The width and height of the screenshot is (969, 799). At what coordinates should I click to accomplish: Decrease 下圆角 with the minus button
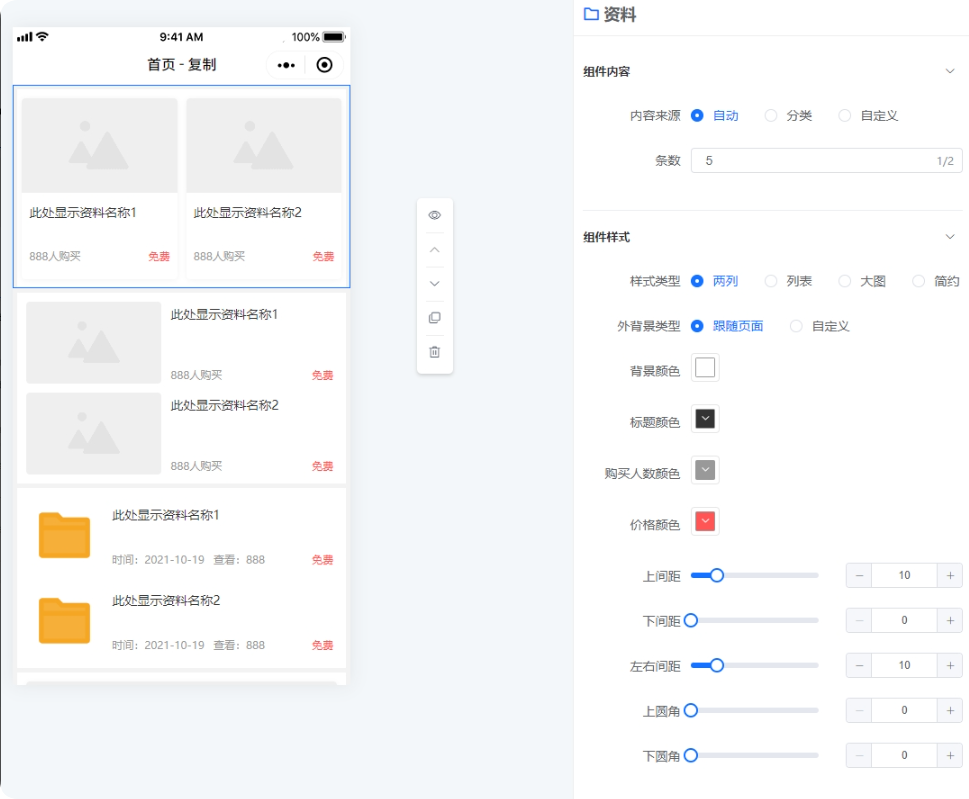tap(859, 755)
